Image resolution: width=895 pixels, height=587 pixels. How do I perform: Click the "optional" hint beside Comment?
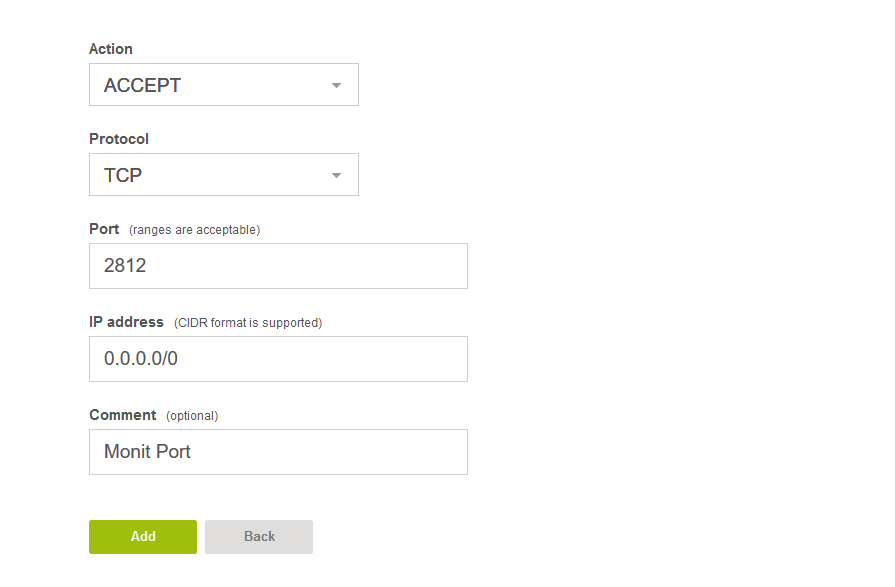point(191,416)
